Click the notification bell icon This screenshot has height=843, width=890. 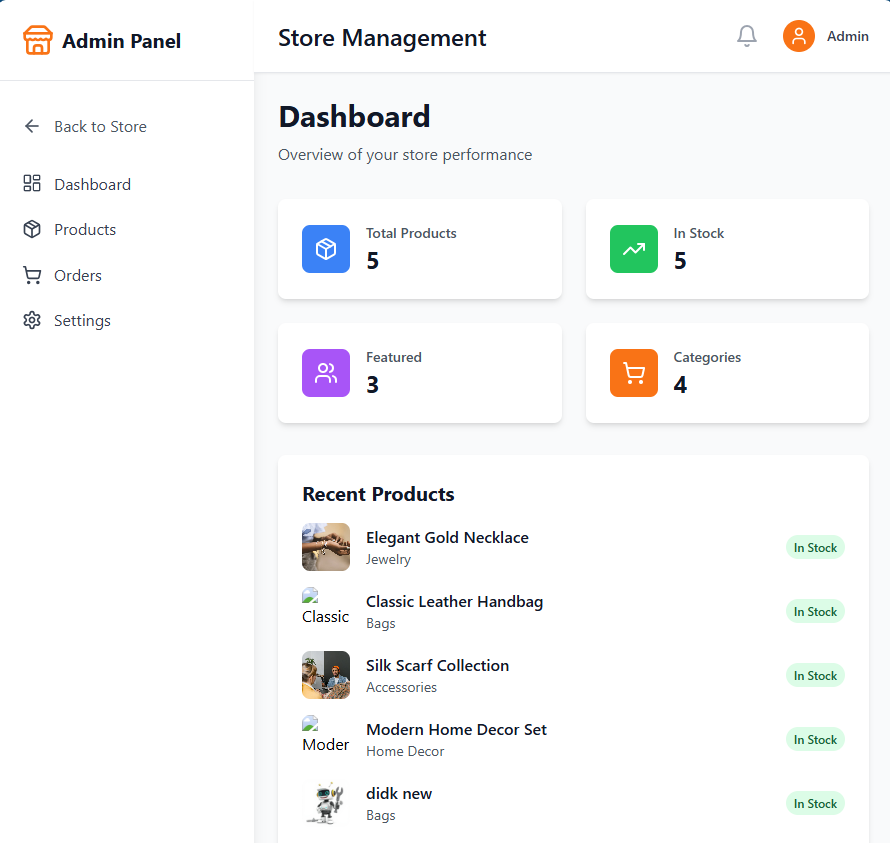click(x=746, y=35)
